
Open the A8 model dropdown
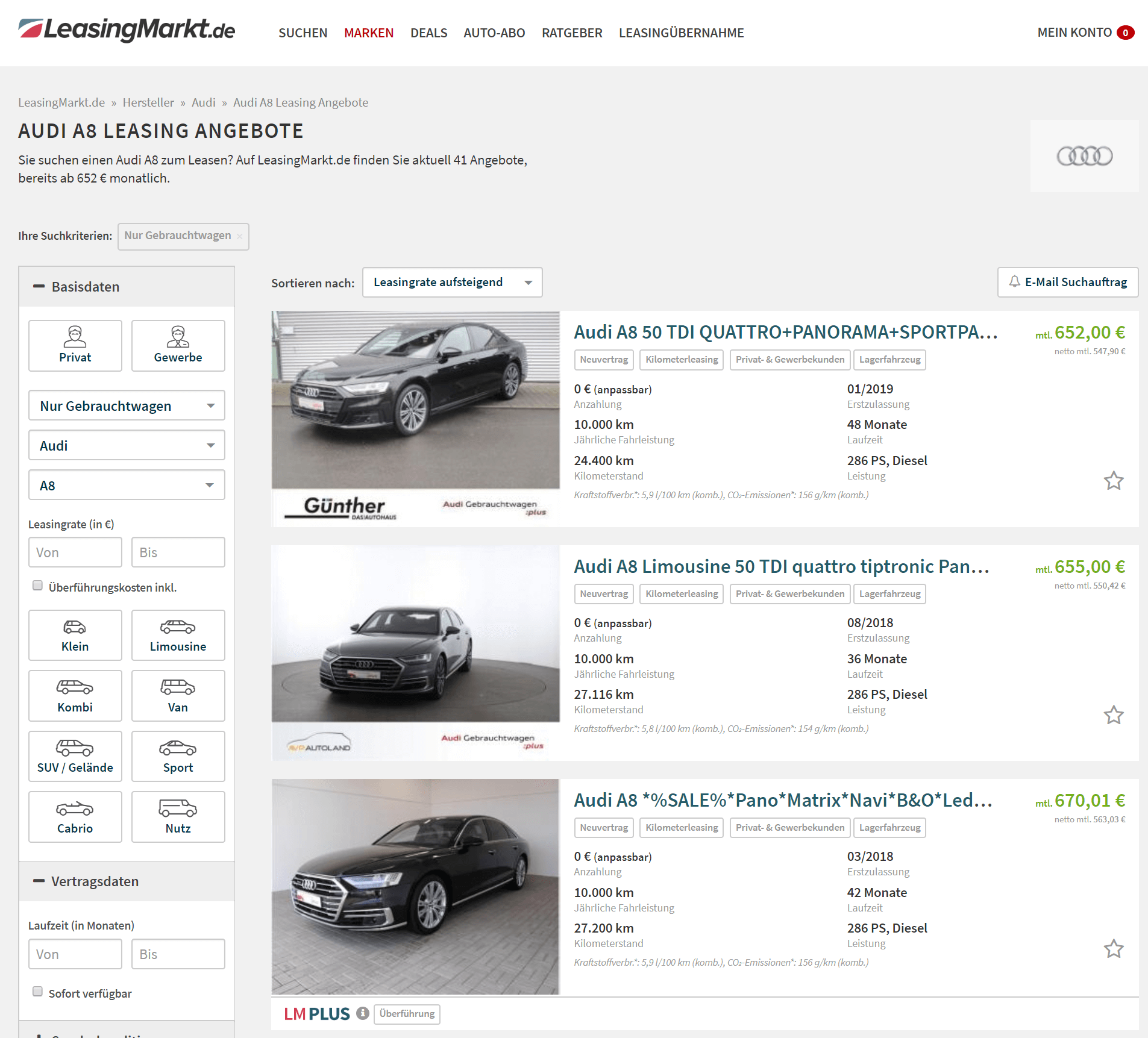127,485
